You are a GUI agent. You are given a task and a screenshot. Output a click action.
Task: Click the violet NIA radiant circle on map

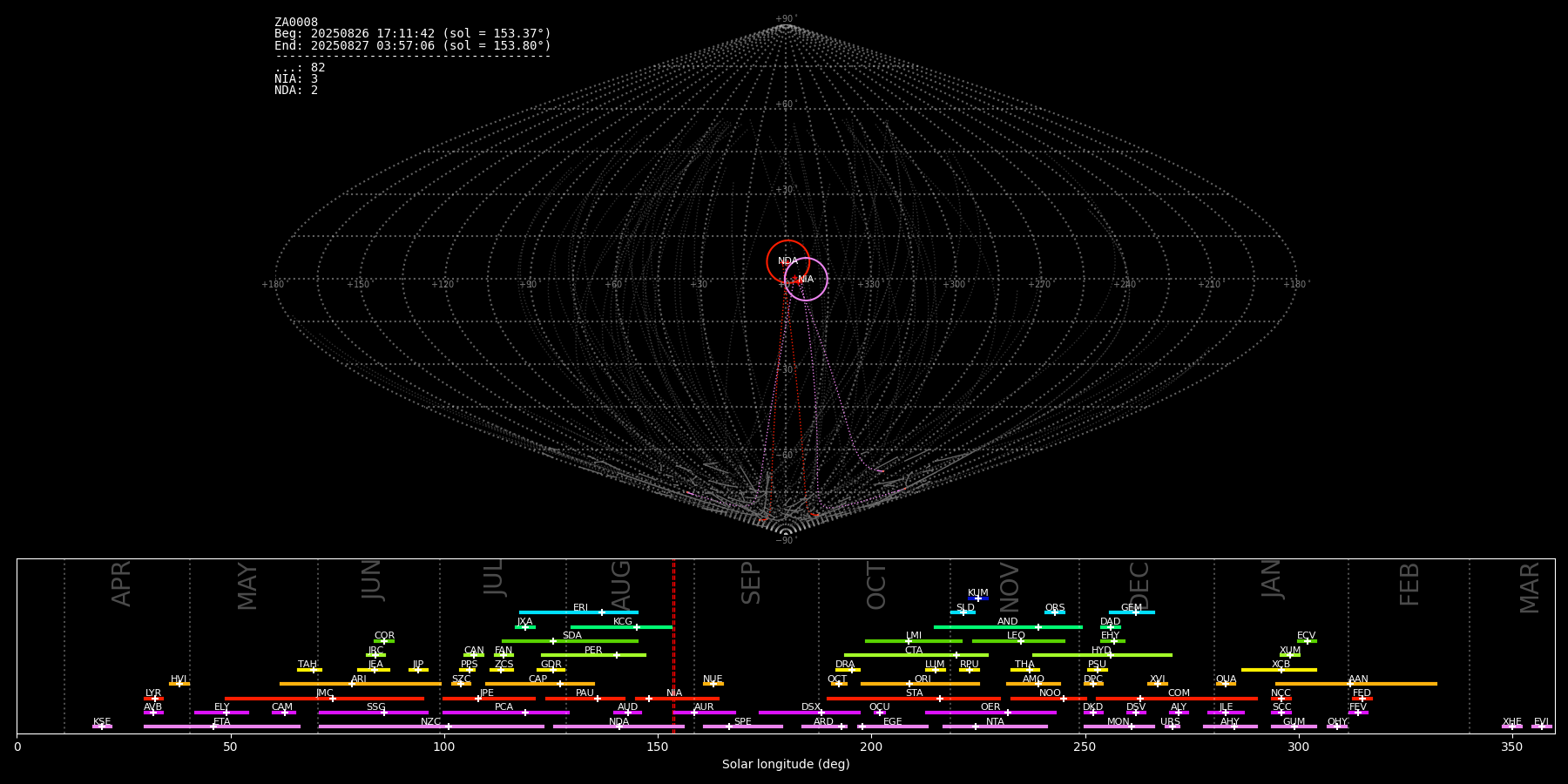(x=806, y=280)
